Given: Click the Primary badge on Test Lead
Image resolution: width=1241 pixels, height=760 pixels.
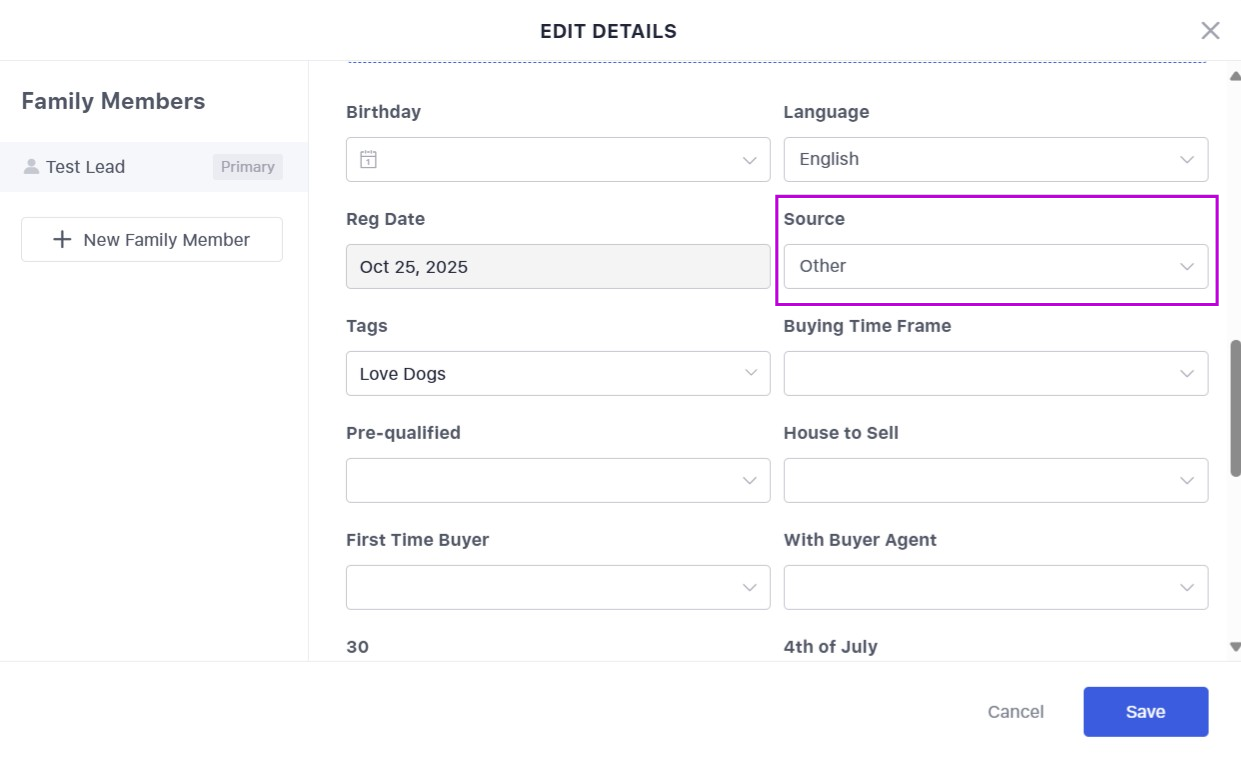Looking at the screenshot, I should [x=247, y=167].
